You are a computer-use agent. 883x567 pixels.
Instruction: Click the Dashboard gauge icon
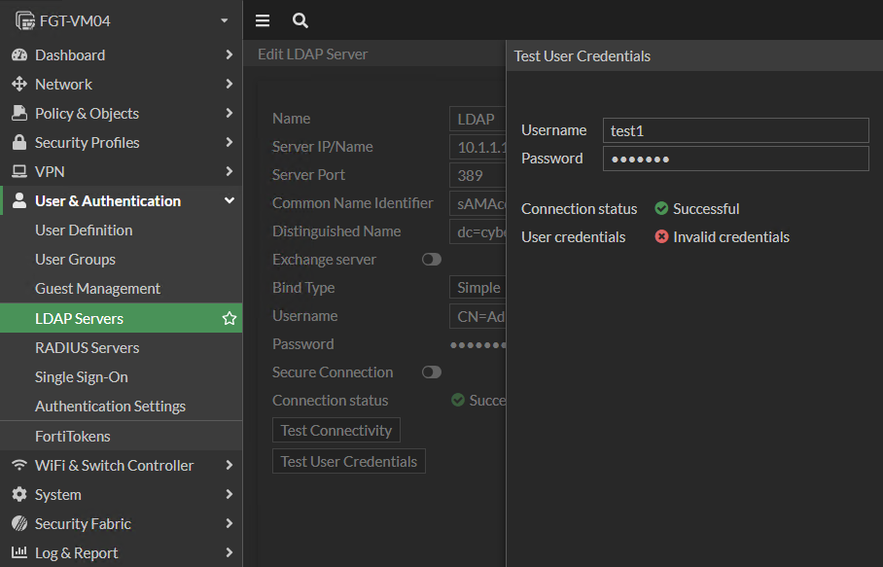tap(19, 55)
